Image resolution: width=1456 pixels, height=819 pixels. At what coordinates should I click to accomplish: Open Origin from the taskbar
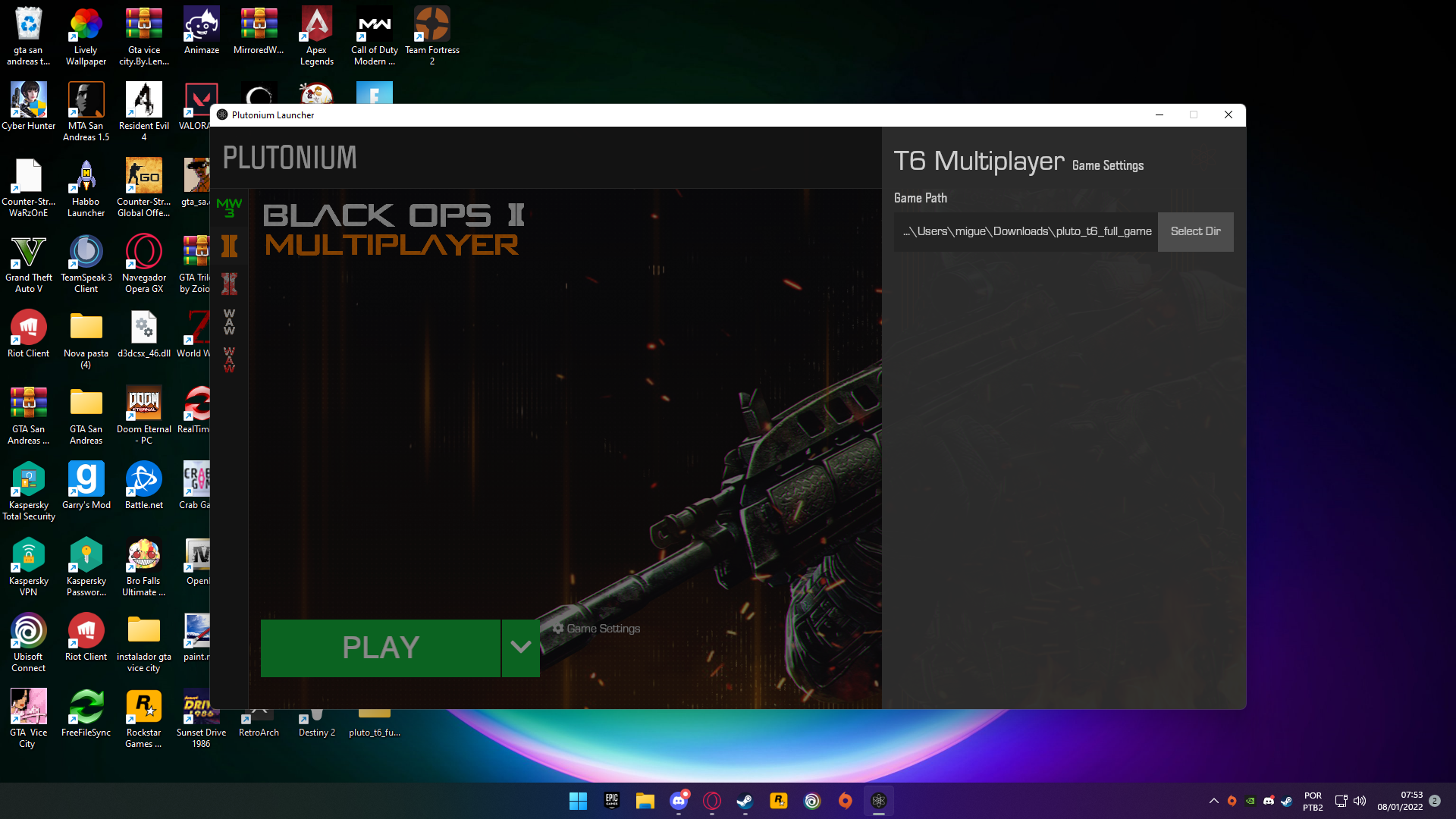[846, 801]
